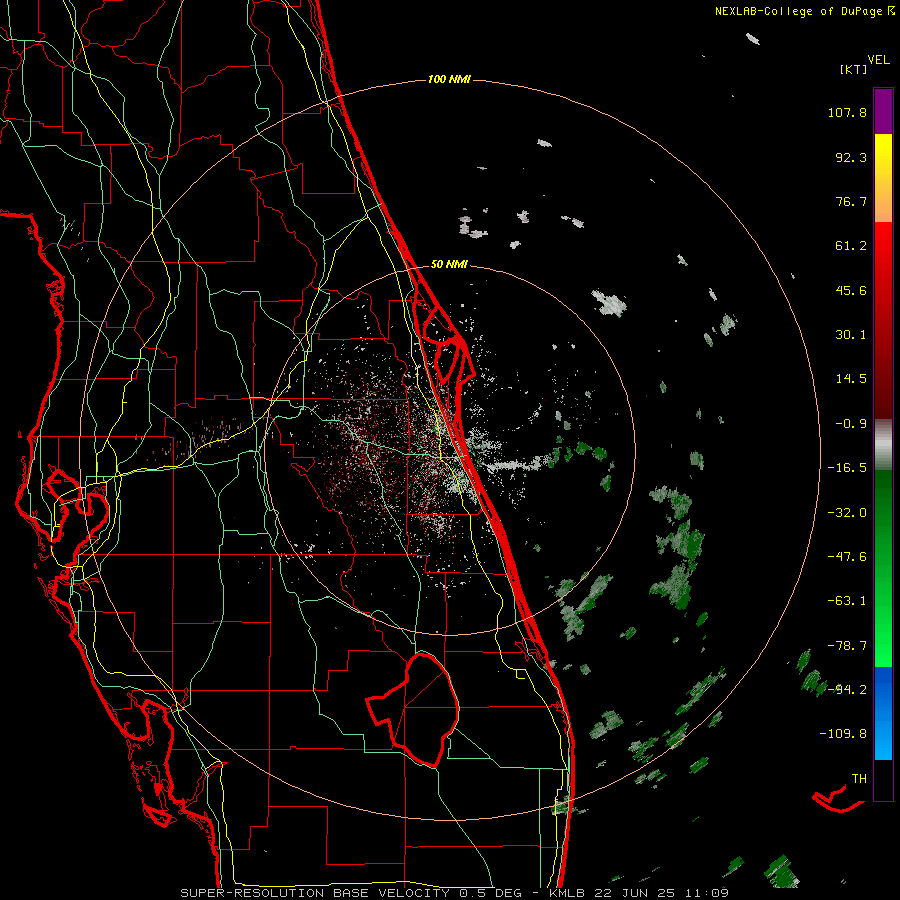Click the "-94.2" legend value
The height and width of the screenshot is (900, 900).
[x=847, y=689]
